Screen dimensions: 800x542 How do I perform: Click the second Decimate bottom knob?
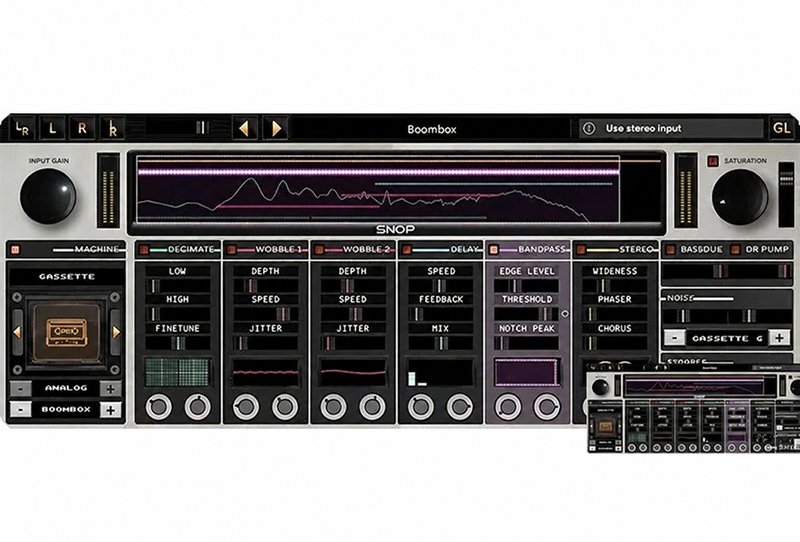(197, 407)
